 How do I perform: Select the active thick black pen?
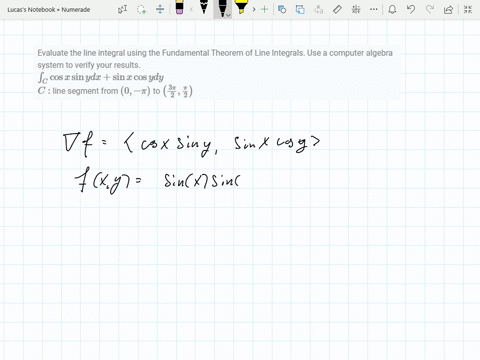221,8
